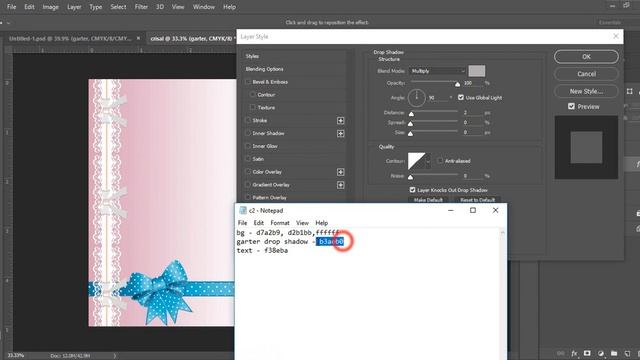
Task: Toggle Layer Knocks Out Drop Shadow
Action: tap(412, 190)
